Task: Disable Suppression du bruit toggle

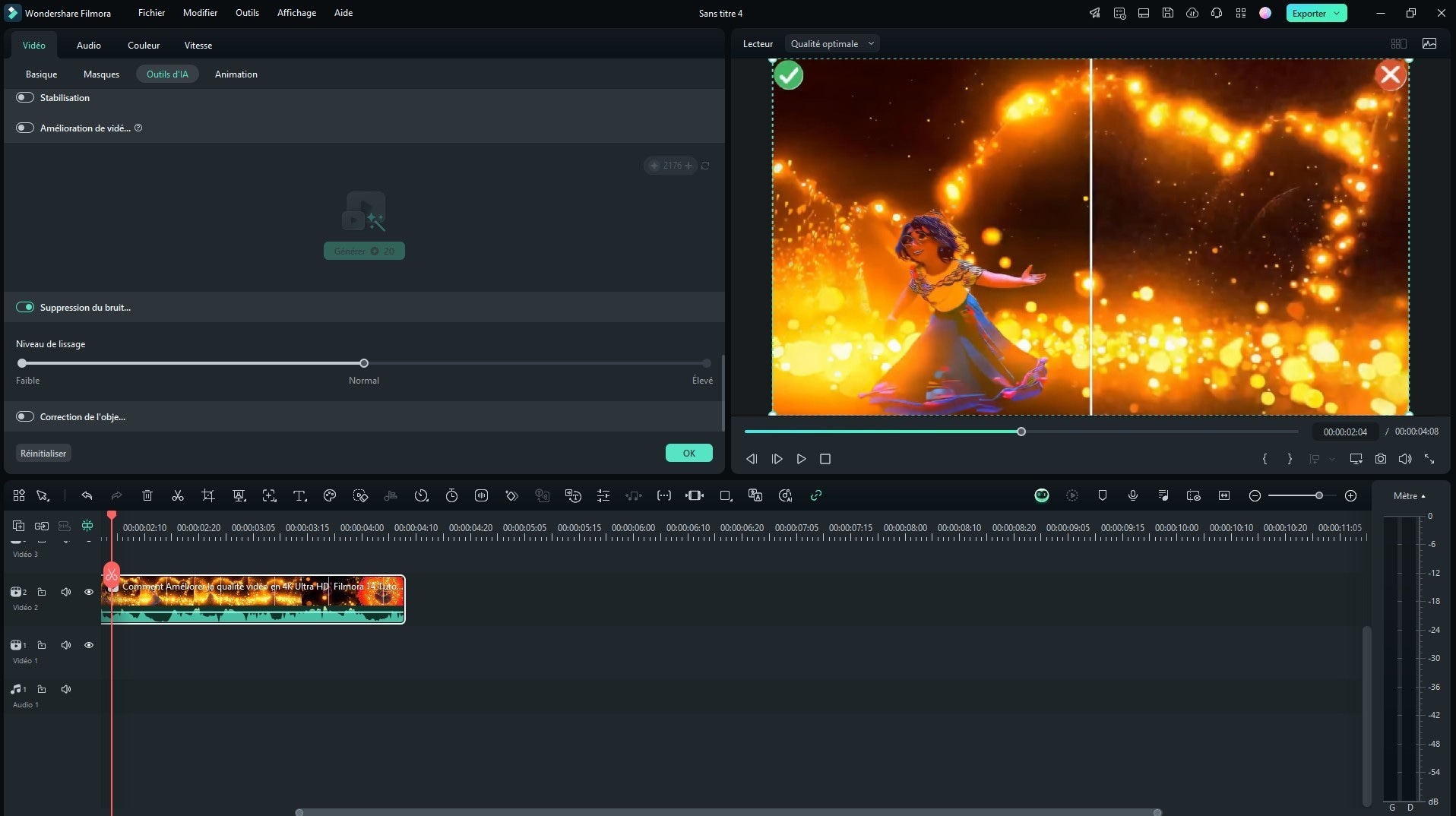Action: point(25,307)
